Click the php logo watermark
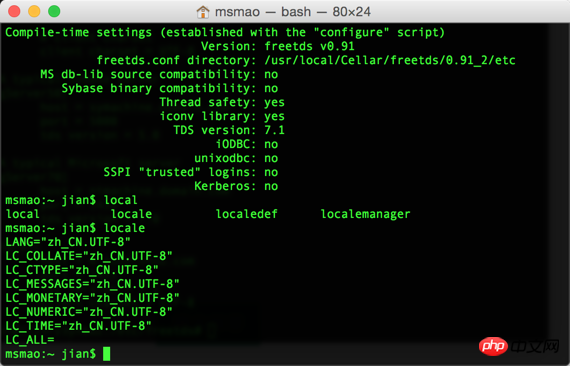Screen dimensions: 570x366 tap(493, 346)
